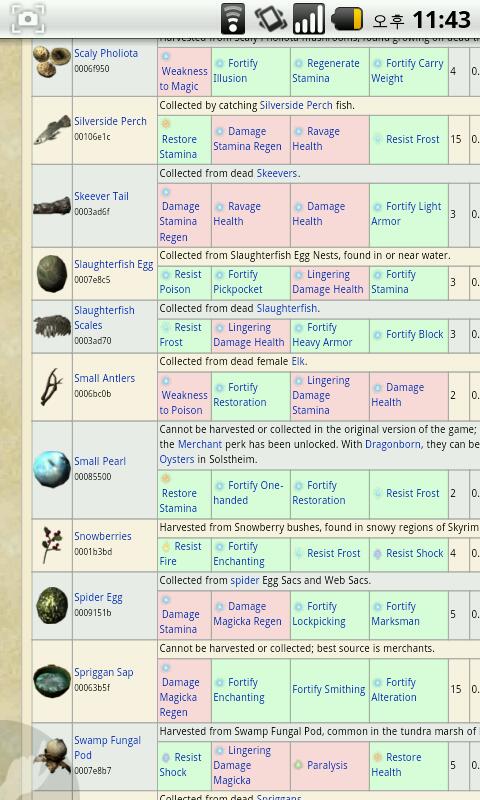The height and width of the screenshot is (800, 480).
Task: Click the Restore Health effect icon for Swamp Fungal Pod
Action: [x=377, y=758]
